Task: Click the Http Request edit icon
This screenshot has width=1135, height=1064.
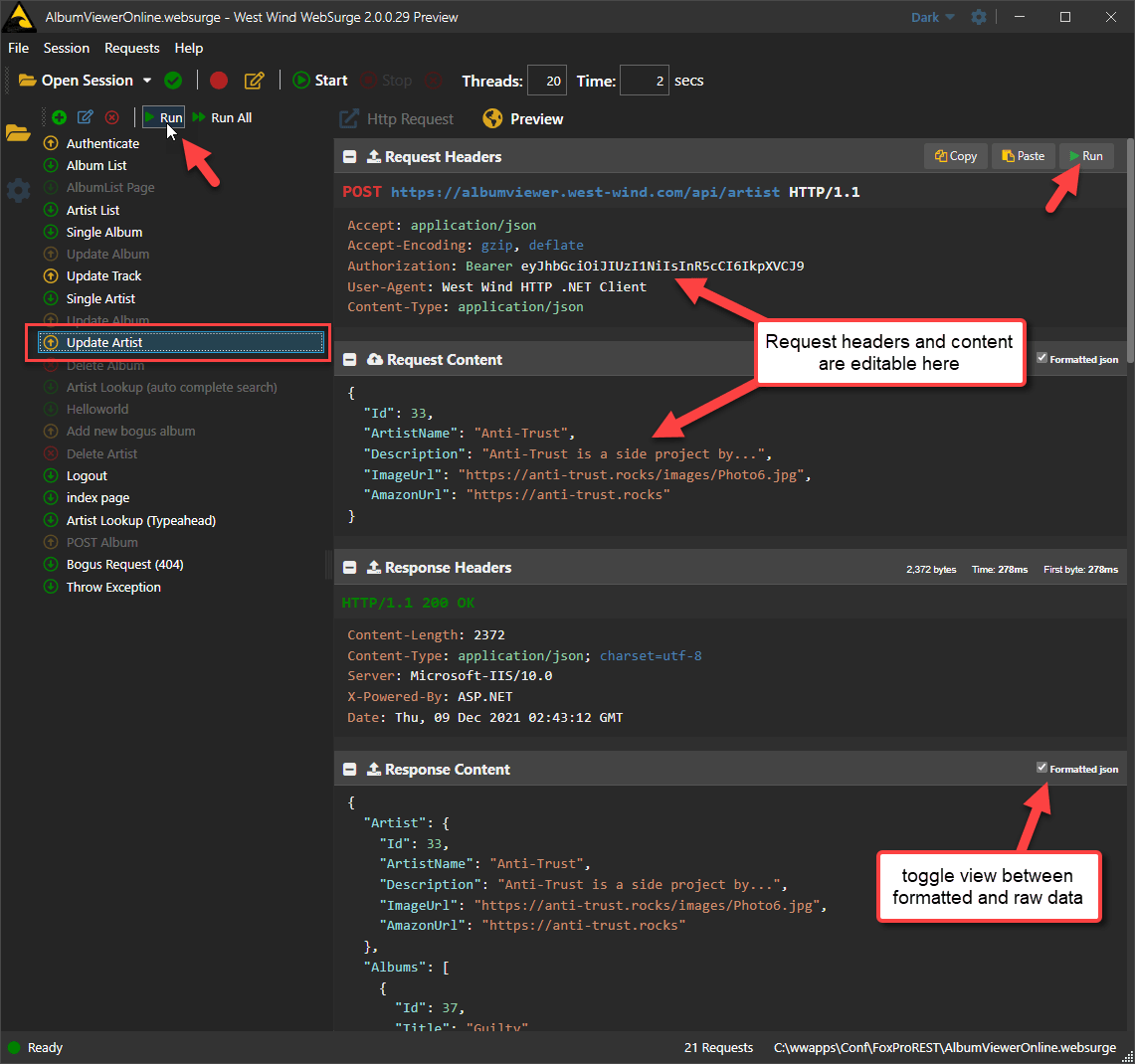Action: 349,118
